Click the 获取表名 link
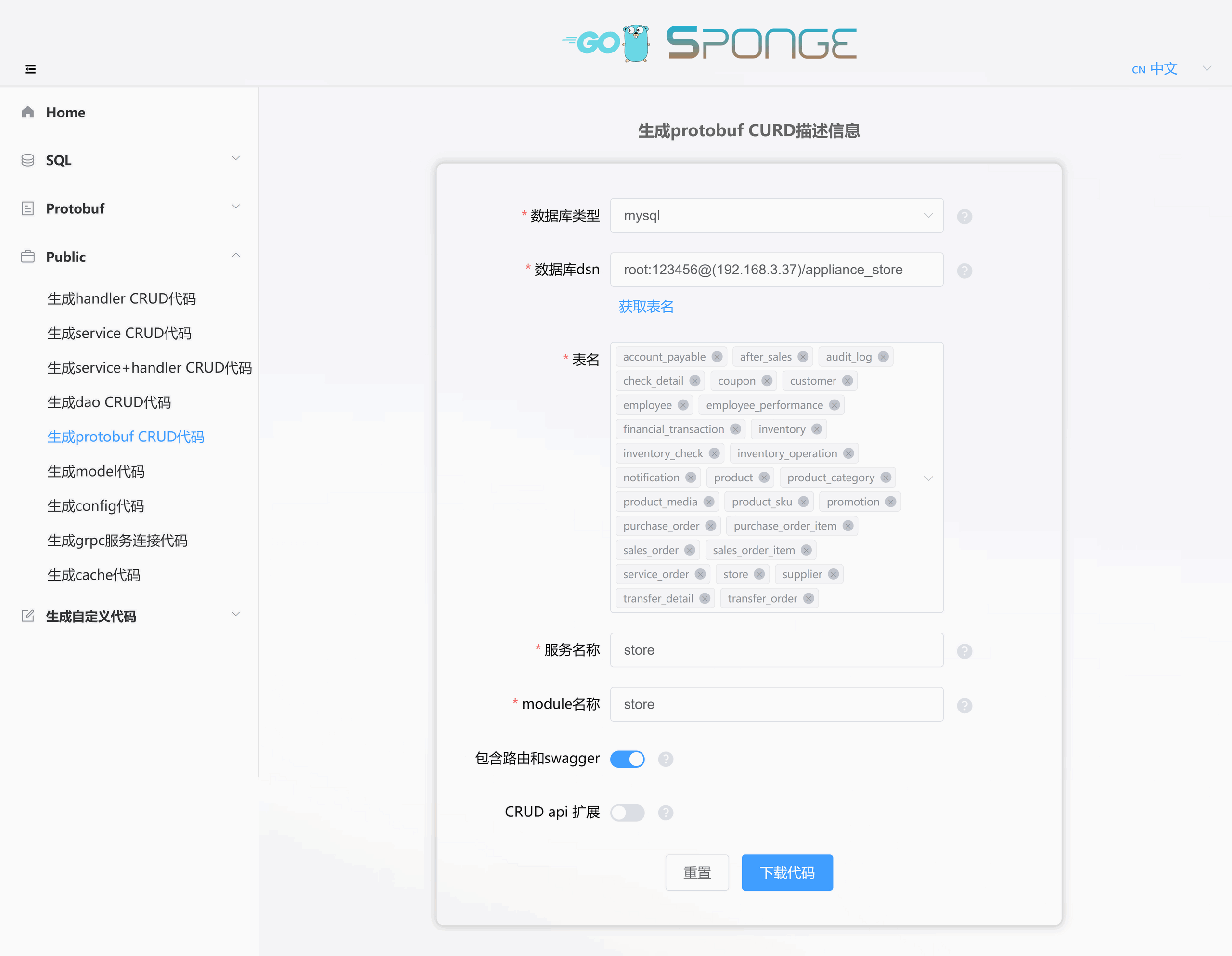 [x=647, y=307]
